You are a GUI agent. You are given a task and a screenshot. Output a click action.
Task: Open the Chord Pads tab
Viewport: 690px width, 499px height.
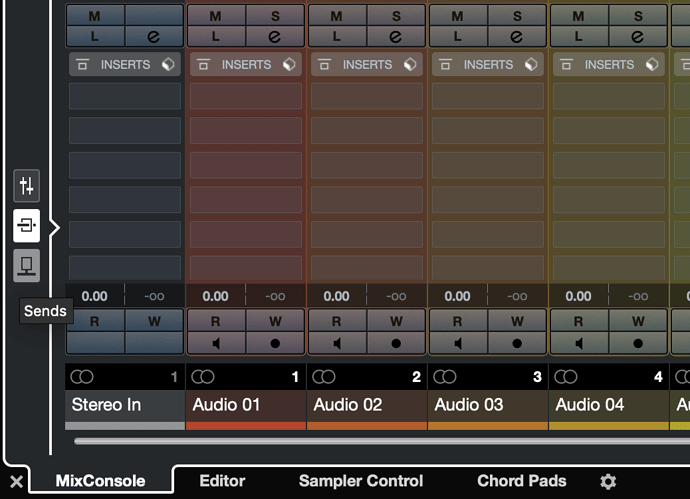pos(522,481)
